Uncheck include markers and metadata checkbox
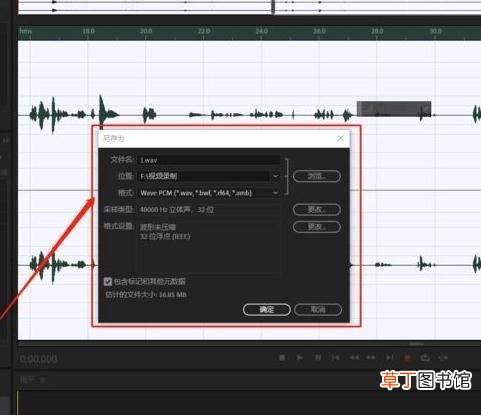 pos(108,282)
